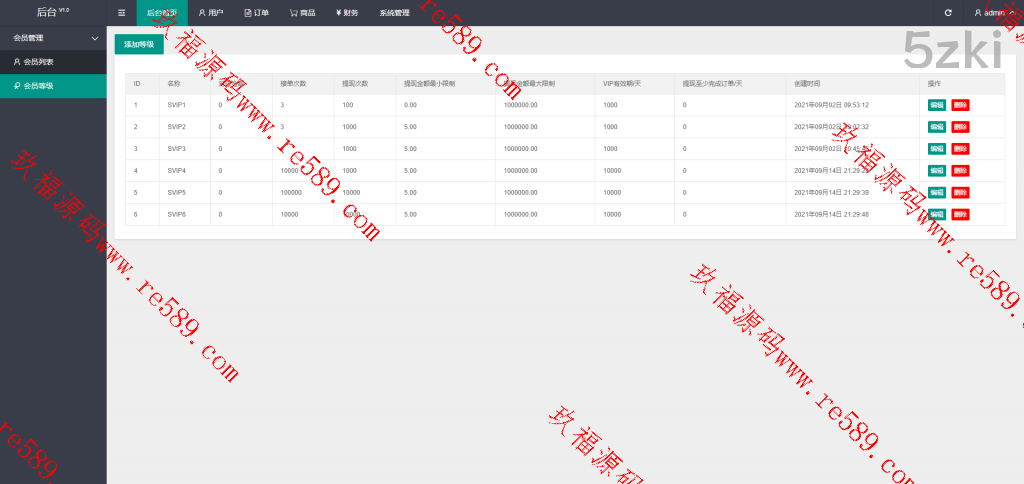1024x484 pixels.
Task: Click the refresh icon in top bar
Action: tap(948, 13)
